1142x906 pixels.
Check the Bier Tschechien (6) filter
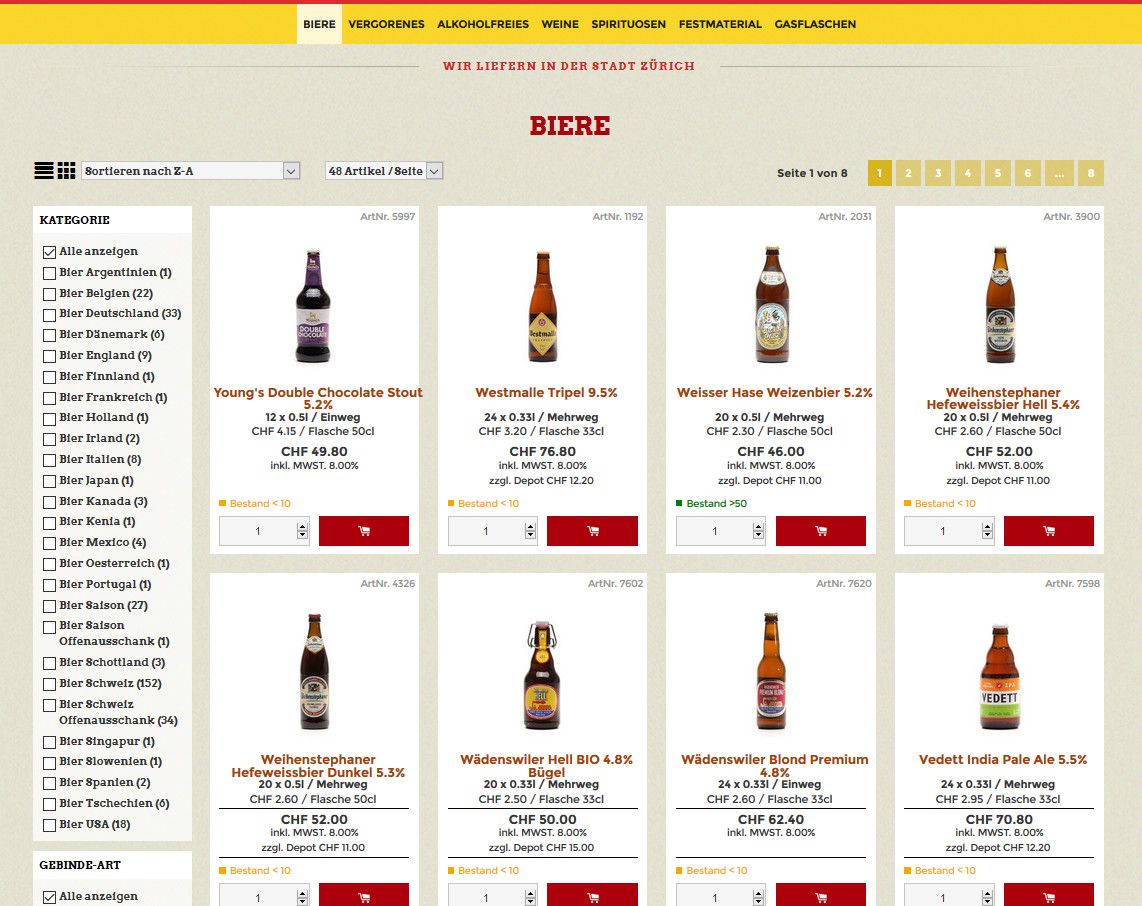pos(50,805)
